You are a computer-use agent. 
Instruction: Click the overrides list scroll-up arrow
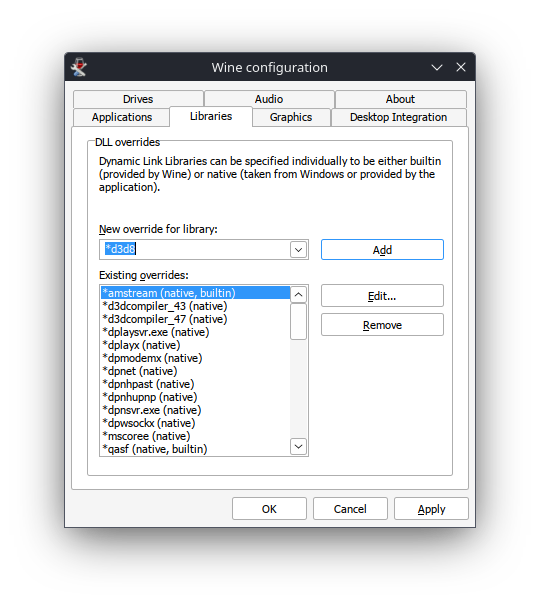299,295
